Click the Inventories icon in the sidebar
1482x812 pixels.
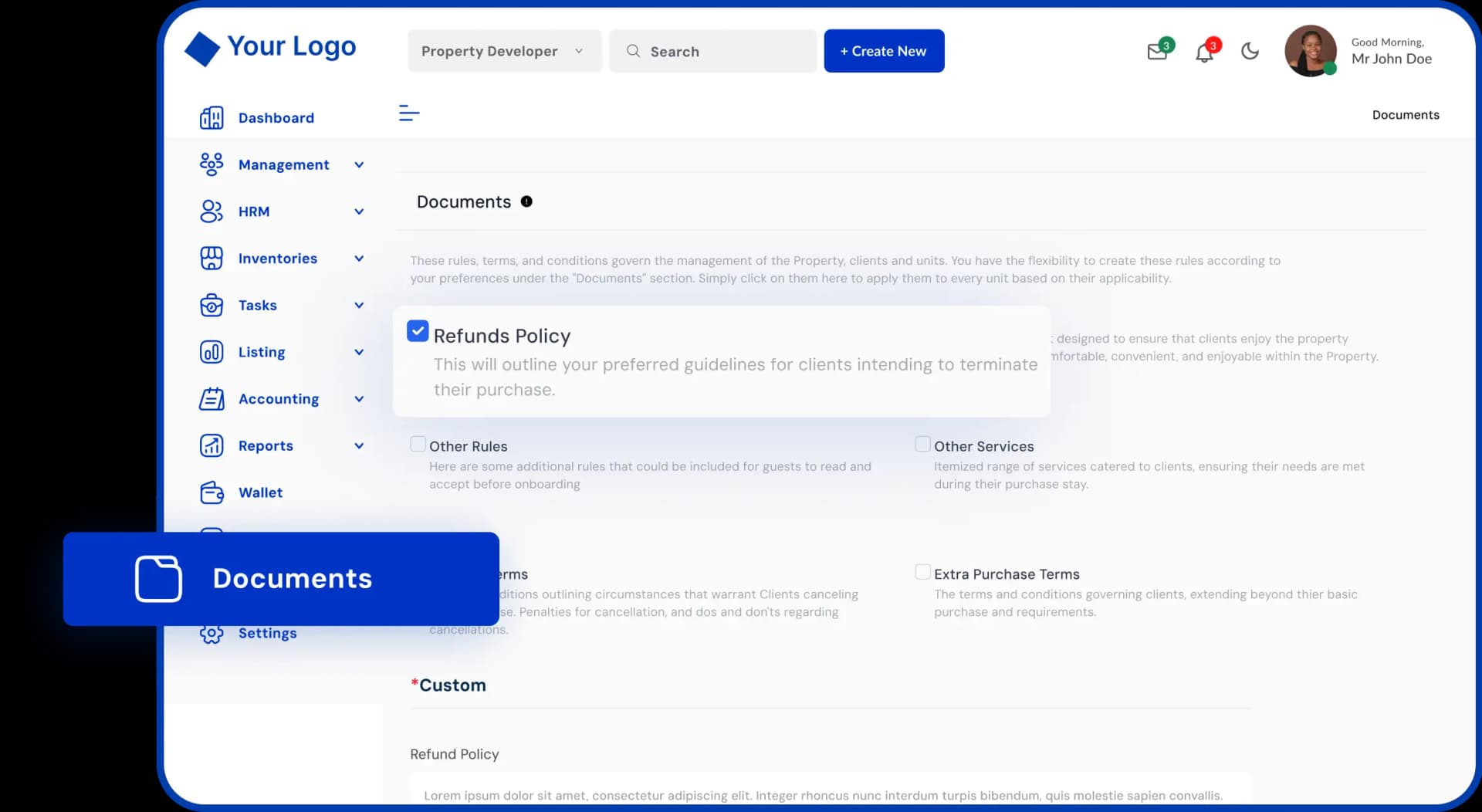[211, 259]
